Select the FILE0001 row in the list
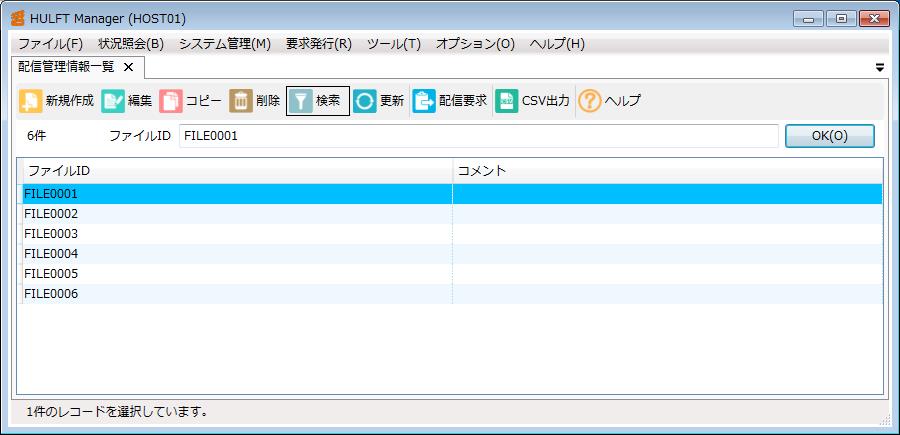Image resolution: width=900 pixels, height=435 pixels. tap(452, 194)
